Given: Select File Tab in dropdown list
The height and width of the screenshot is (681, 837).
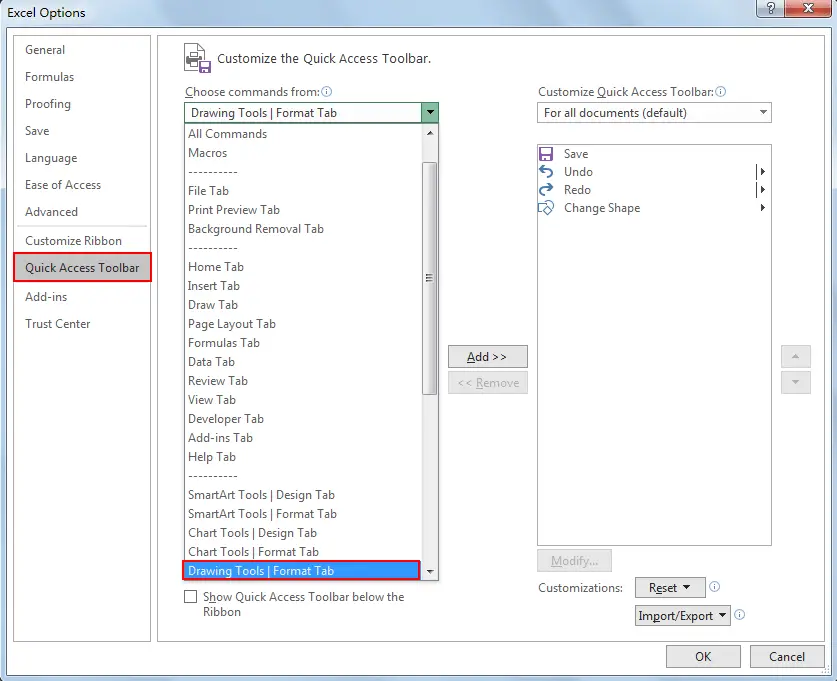Looking at the screenshot, I should pyautogui.click(x=303, y=191).
